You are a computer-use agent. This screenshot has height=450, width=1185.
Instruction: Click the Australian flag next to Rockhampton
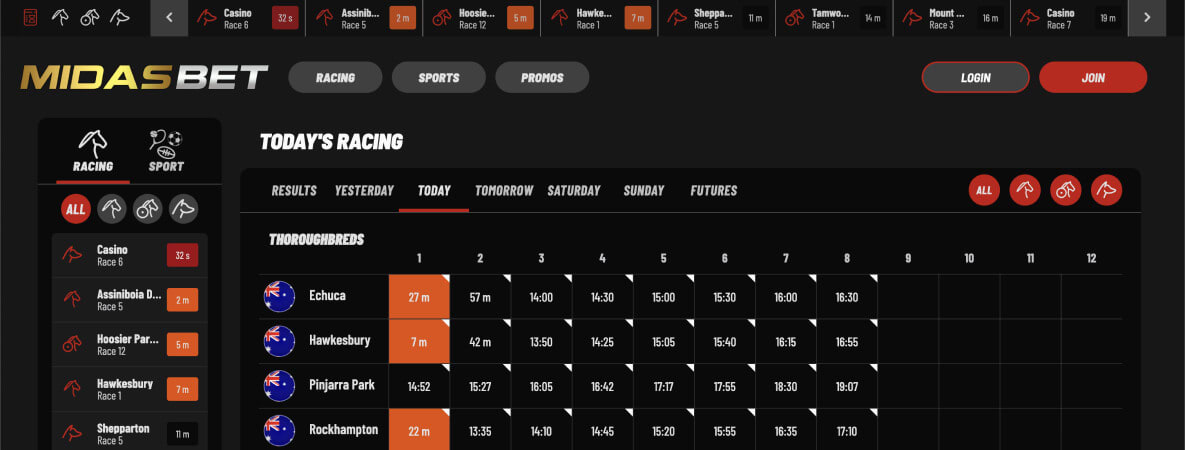click(279, 430)
